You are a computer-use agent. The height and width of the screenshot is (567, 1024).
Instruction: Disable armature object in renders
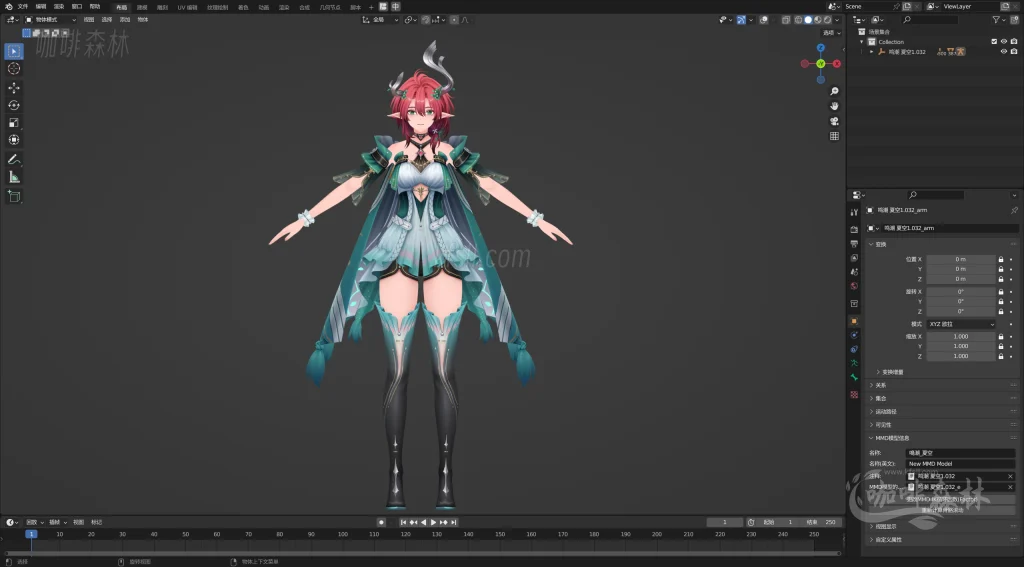tap(1014, 52)
